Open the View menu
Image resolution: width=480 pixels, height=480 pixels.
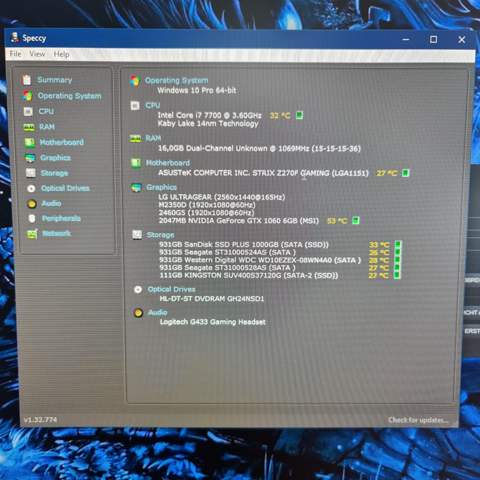(37, 54)
